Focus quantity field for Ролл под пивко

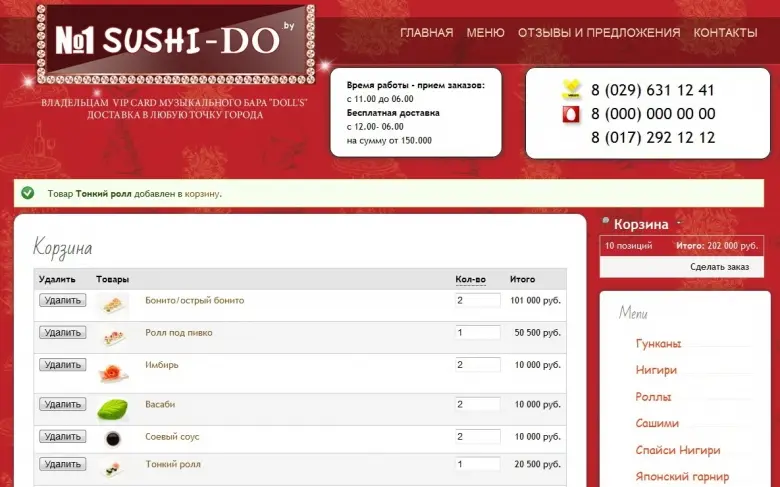pyautogui.click(x=478, y=332)
